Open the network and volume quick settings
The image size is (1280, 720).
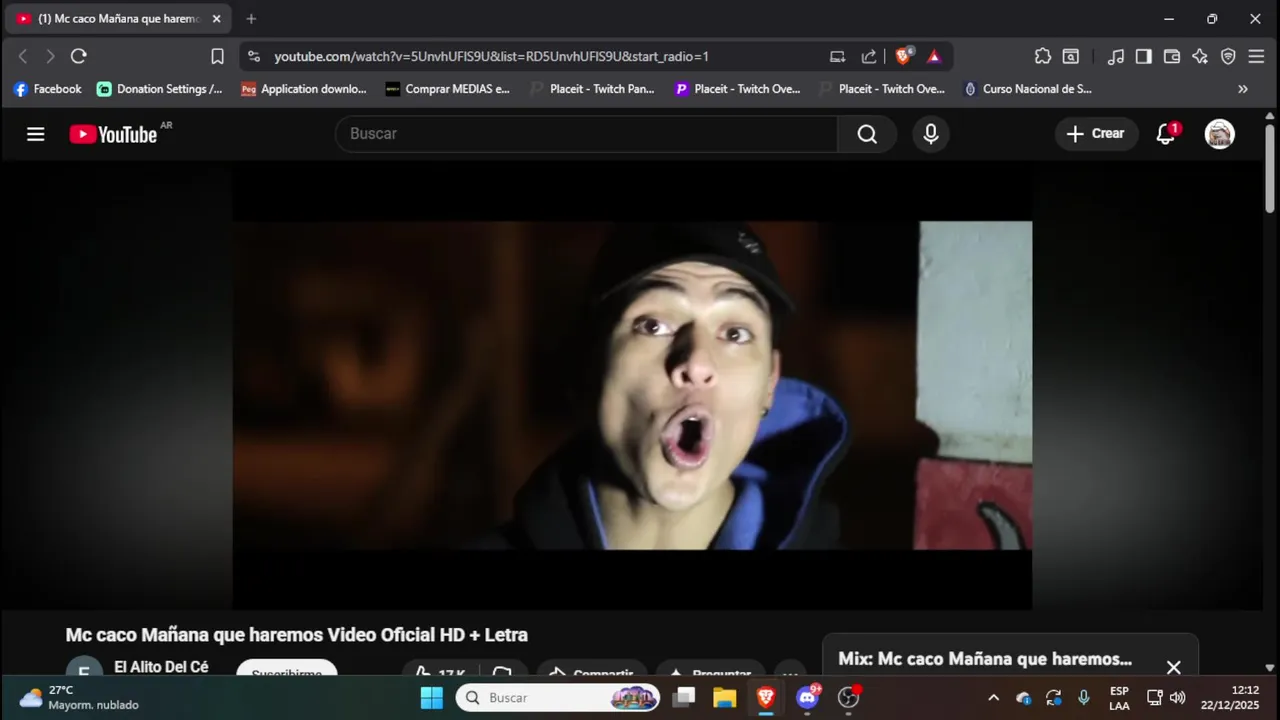pos(1166,698)
